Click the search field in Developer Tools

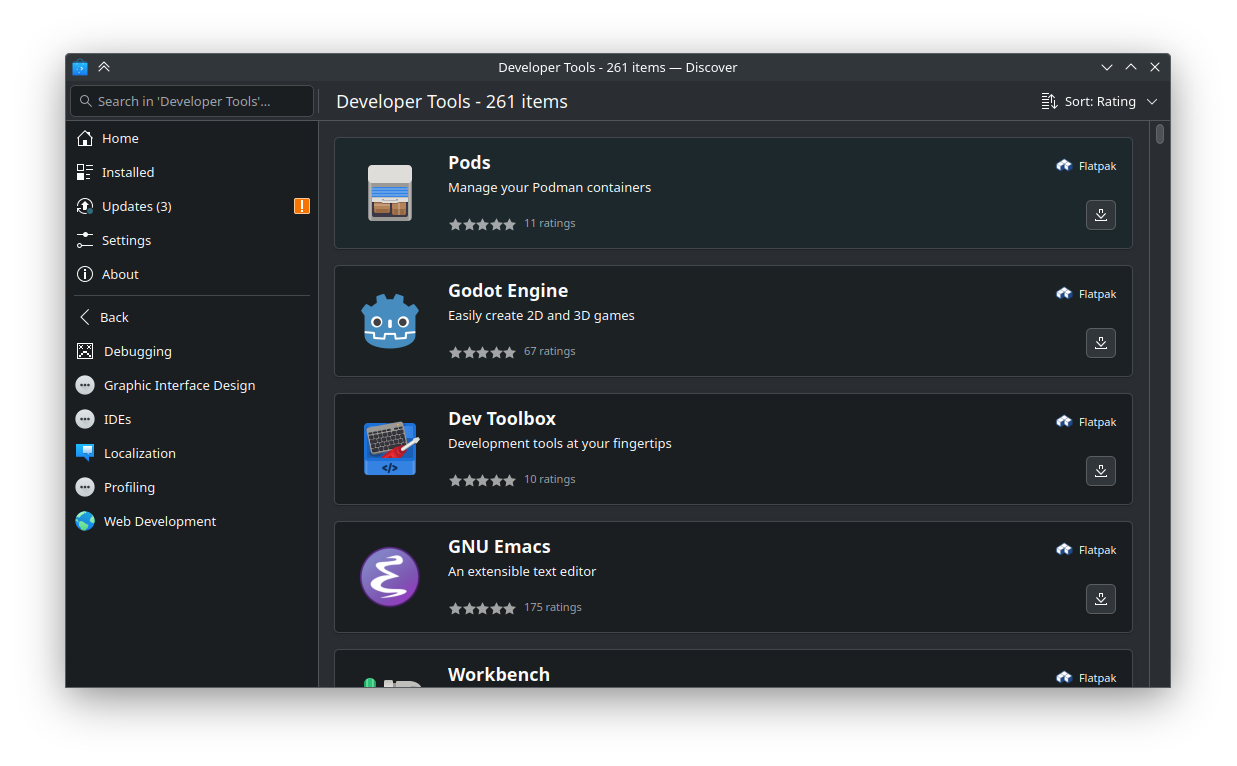[x=192, y=101]
